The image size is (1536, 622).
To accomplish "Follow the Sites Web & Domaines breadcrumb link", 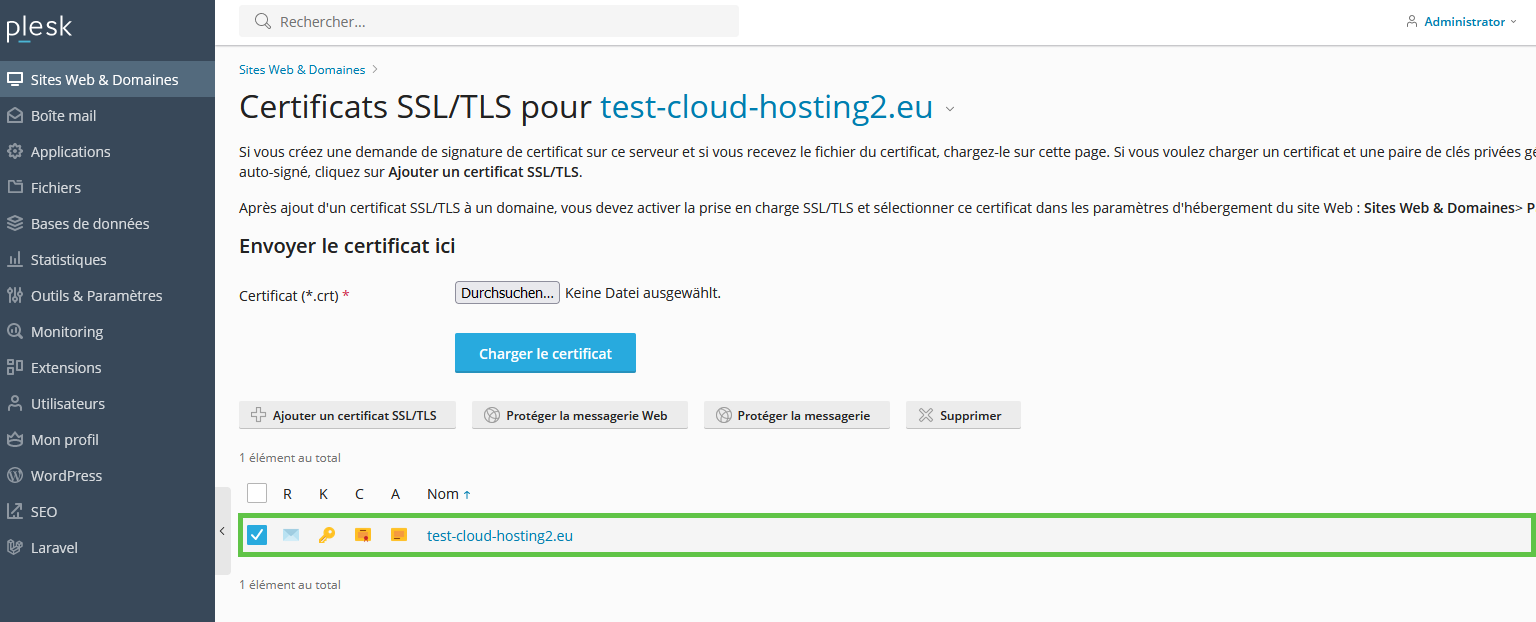I will (302, 70).
